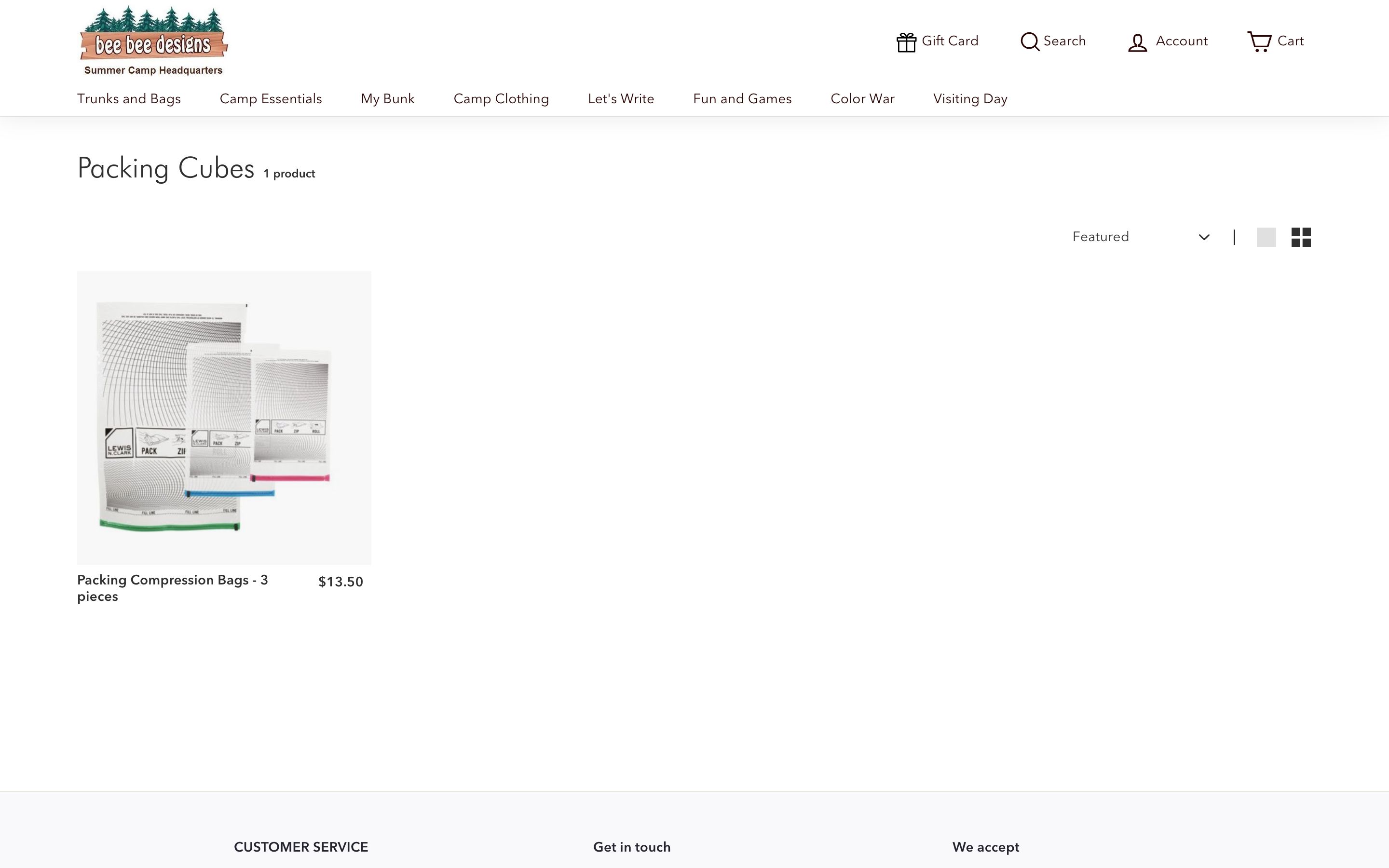
Task: Open the Featured sort dropdown
Action: (x=1139, y=236)
